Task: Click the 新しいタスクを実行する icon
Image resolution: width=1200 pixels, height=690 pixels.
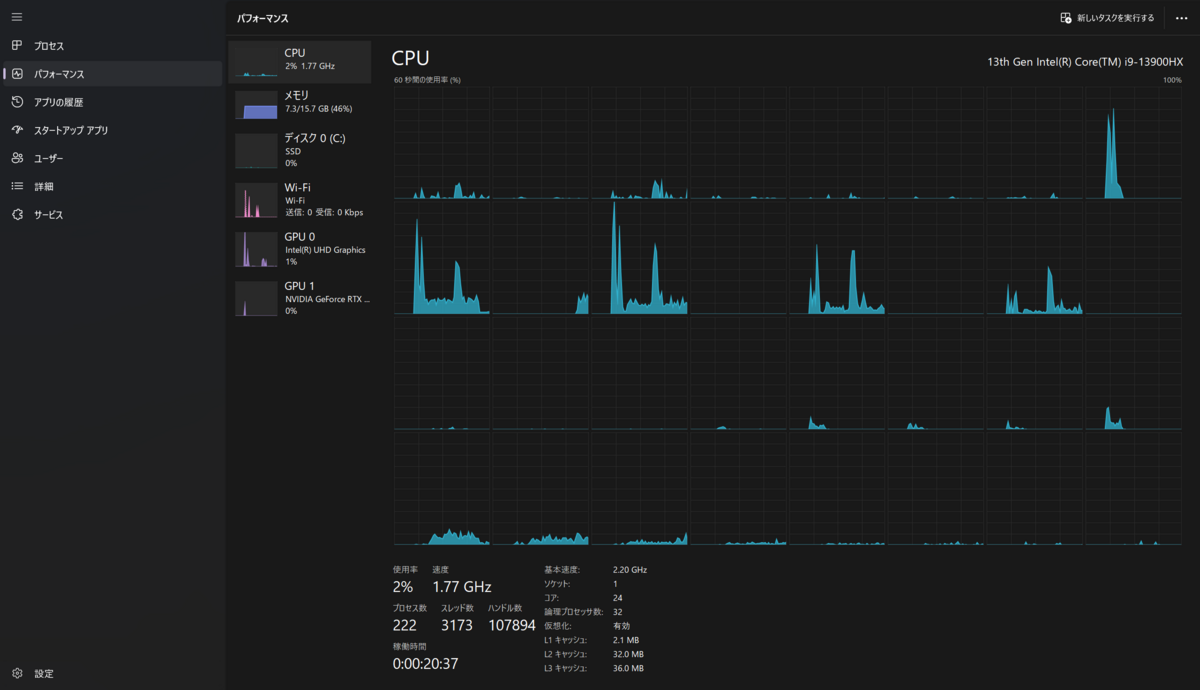Action: click(x=1066, y=18)
